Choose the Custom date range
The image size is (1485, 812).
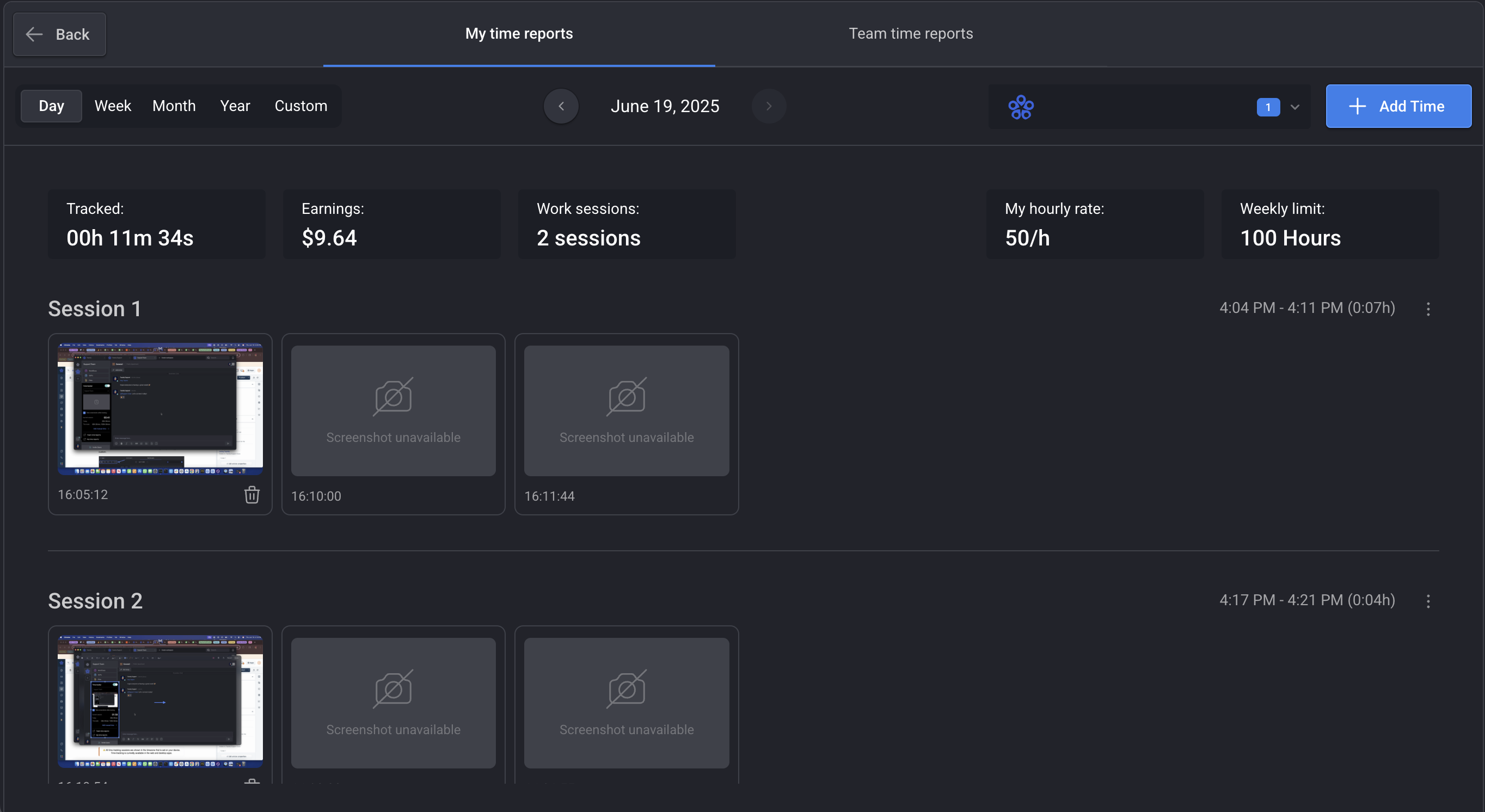pos(300,106)
